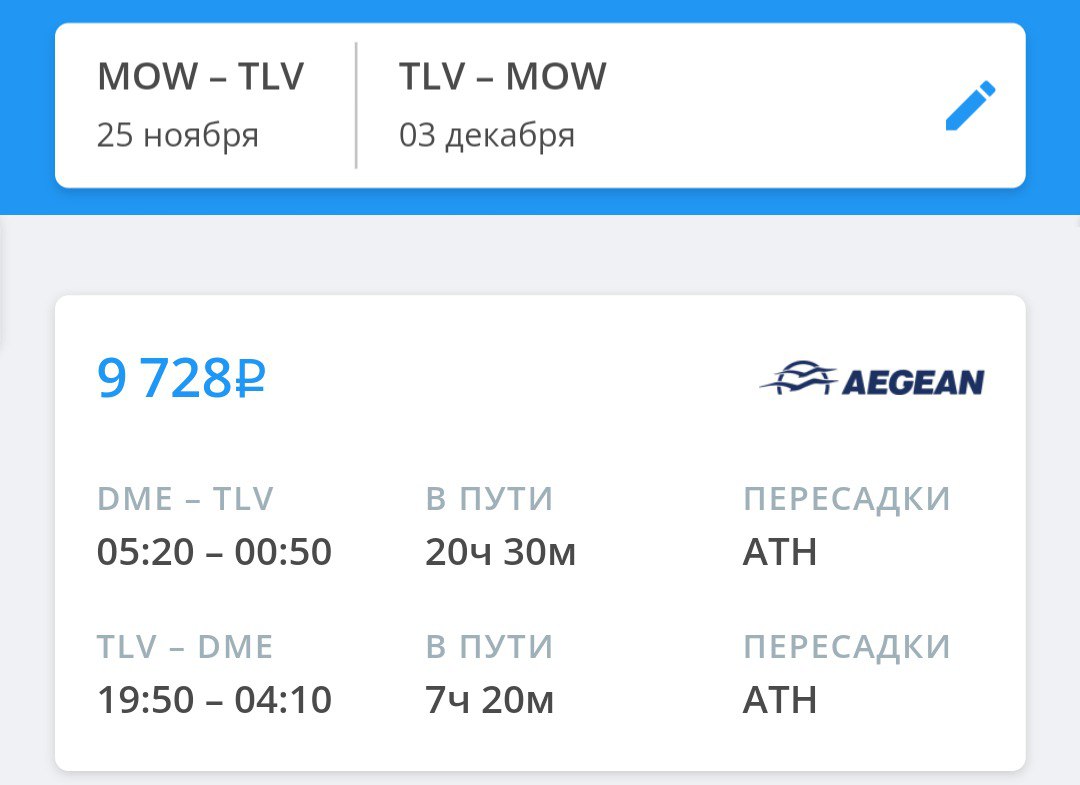The width and height of the screenshot is (1080, 785).
Task: Tap the pencil edit search icon
Action: click(x=970, y=107)
